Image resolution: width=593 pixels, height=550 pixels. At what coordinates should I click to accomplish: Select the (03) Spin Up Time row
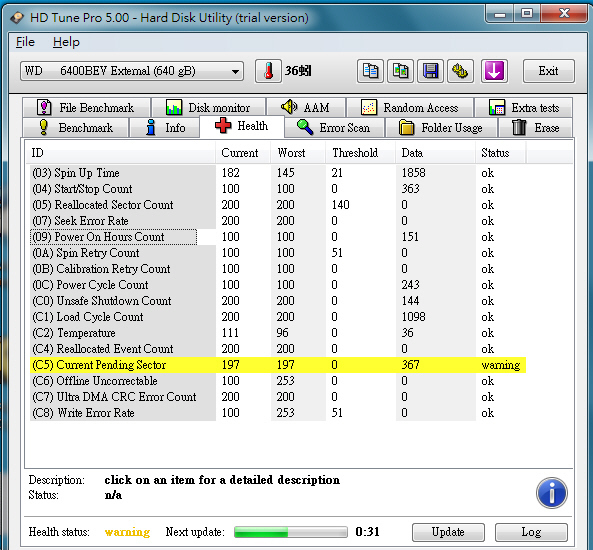click(278, 173)
